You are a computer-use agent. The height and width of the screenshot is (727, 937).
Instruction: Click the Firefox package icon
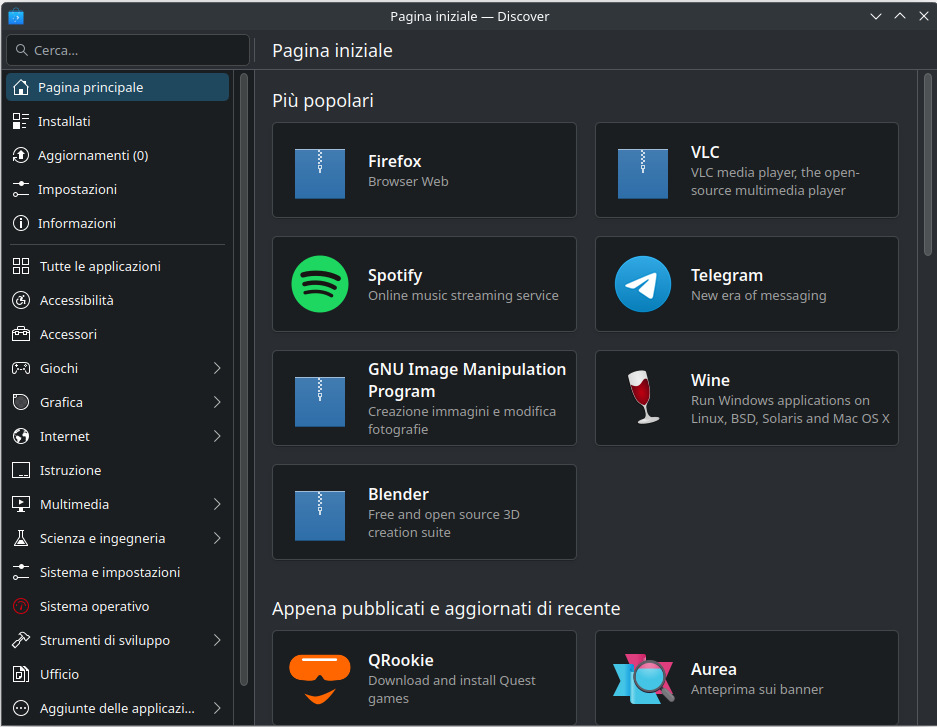[320, 170]
